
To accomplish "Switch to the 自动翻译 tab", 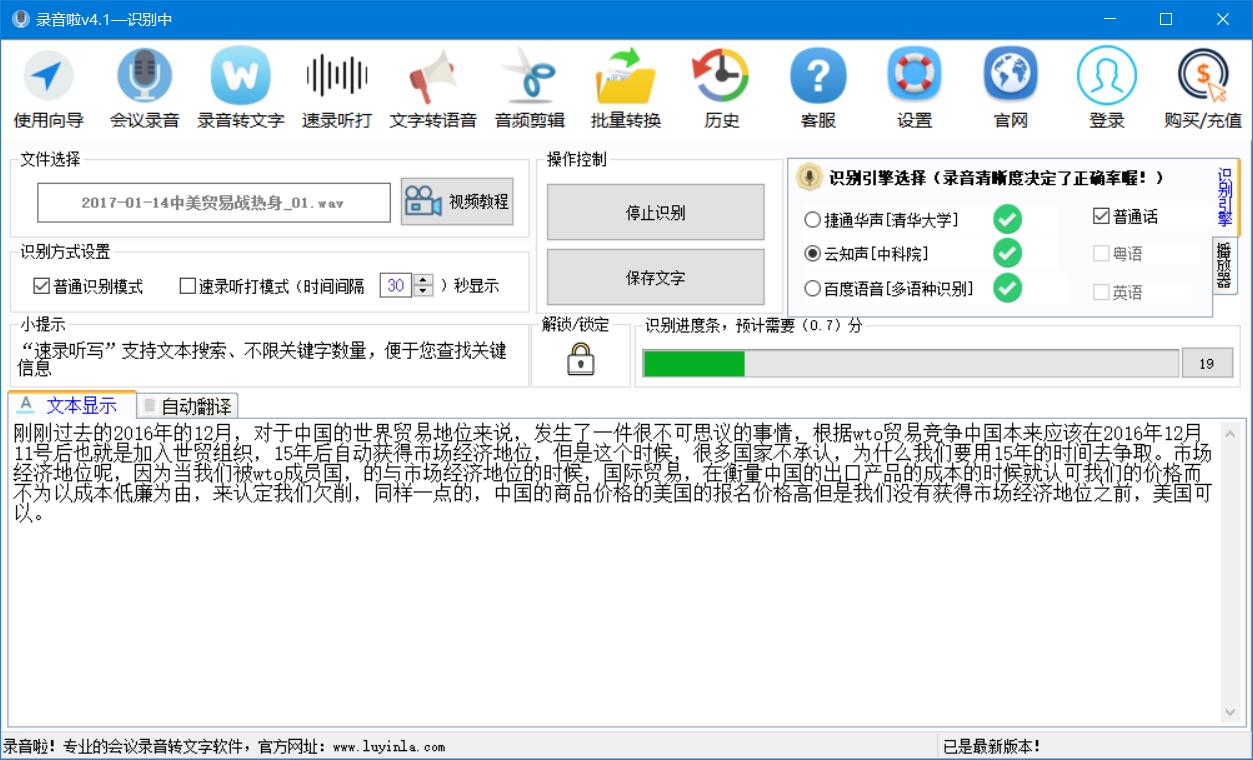I will click(x=187, y=406).
